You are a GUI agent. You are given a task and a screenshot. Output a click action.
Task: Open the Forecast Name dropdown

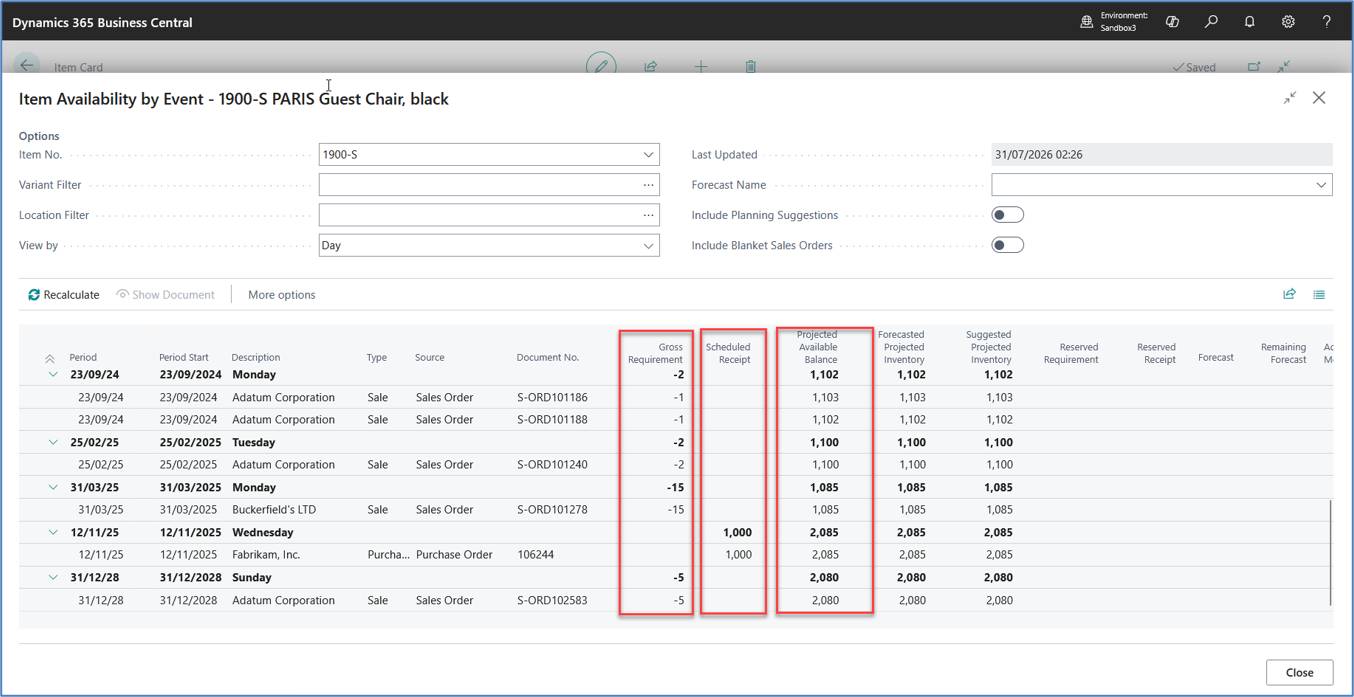point(1321,185)
